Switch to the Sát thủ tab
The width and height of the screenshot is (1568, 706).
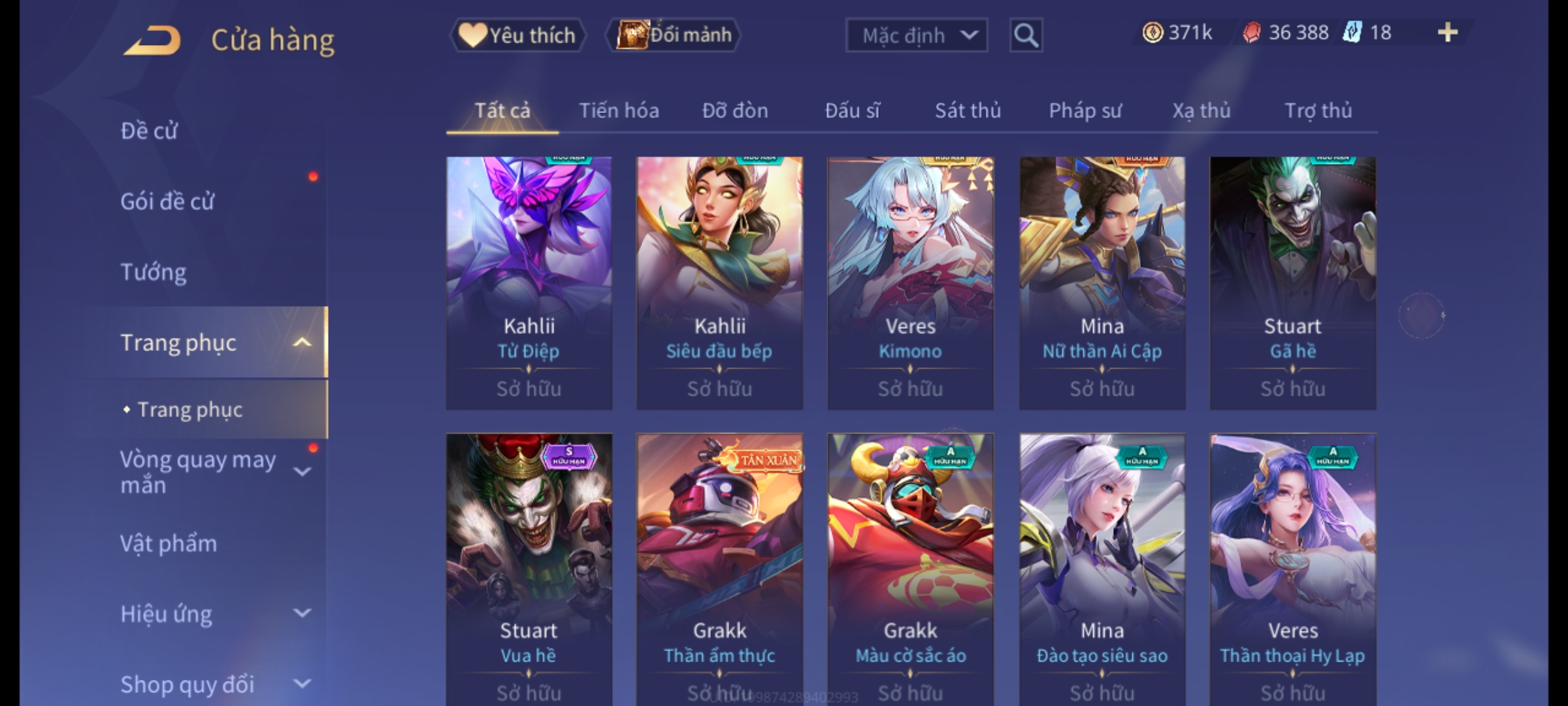point(968,110)
